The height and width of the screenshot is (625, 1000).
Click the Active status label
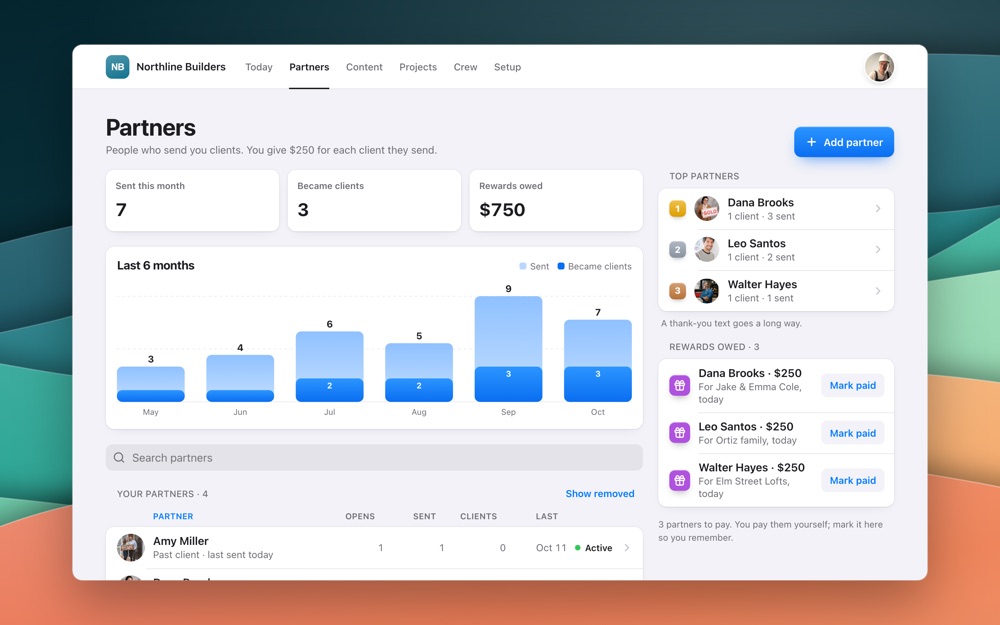pyautogui.click(x=598, y=548)
